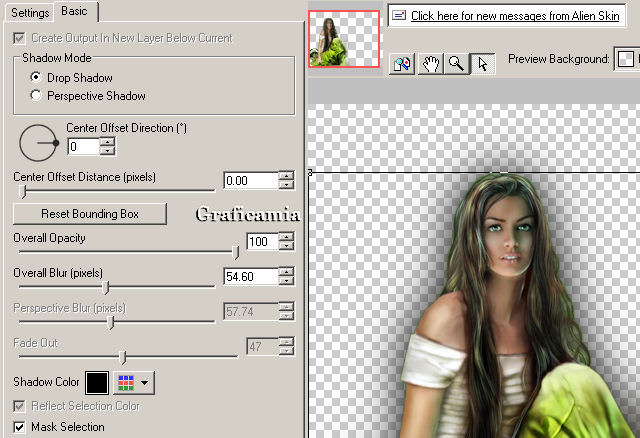Image resolution: width=640 pixels, height=438 pixels.
Task: Click the Fade Out value field
Action: tap(262, 347)
